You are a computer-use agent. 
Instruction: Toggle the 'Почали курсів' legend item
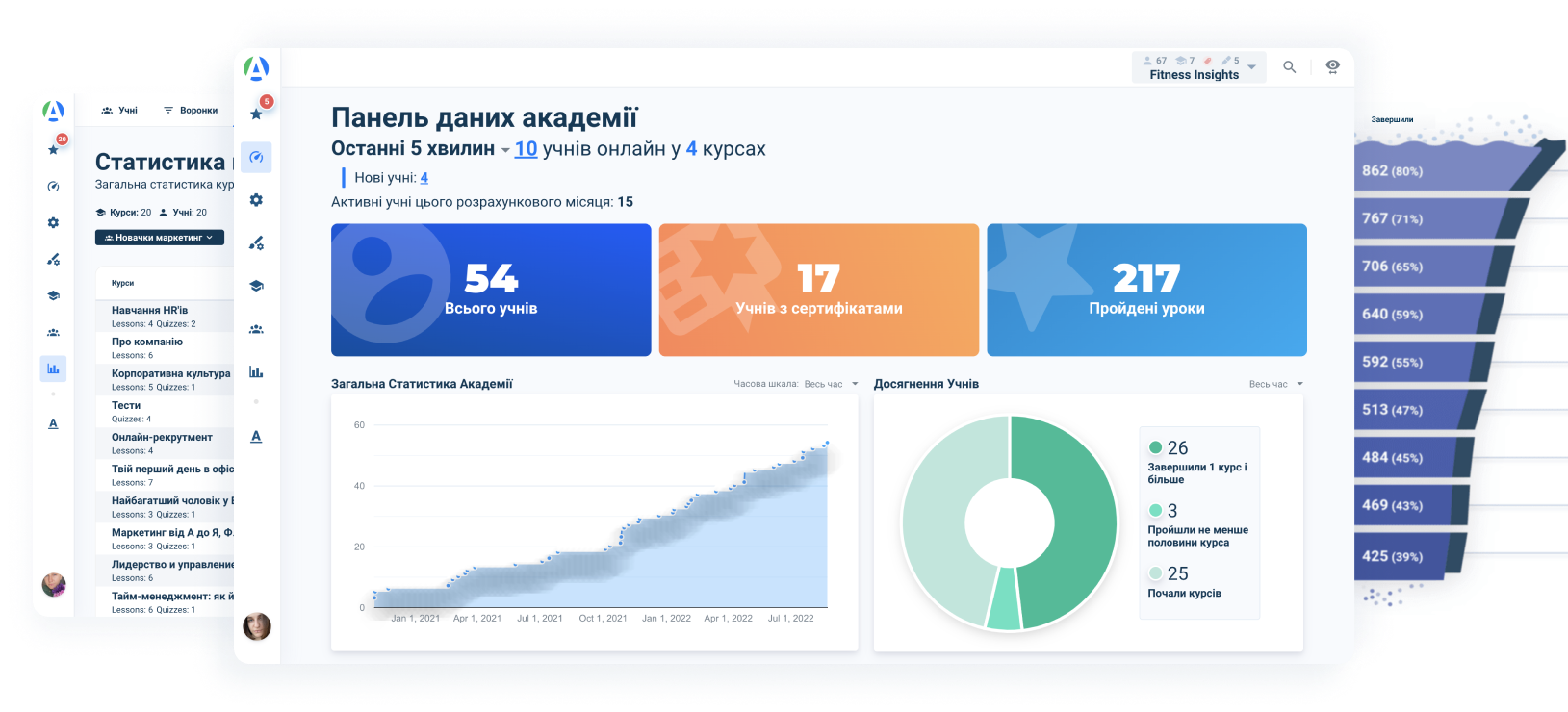[1184, 582]
